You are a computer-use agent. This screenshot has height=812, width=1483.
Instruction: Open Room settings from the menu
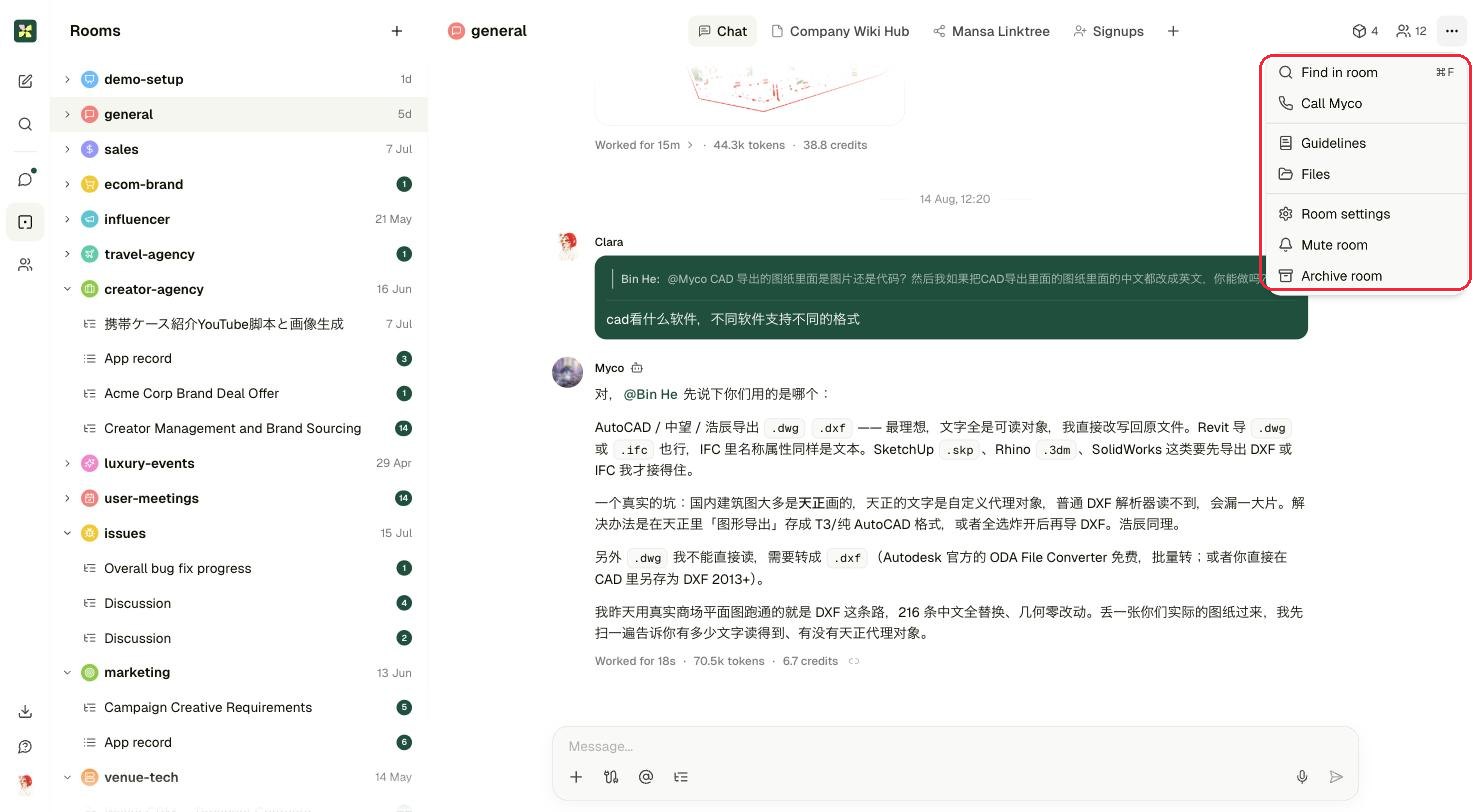(1366, 214)
